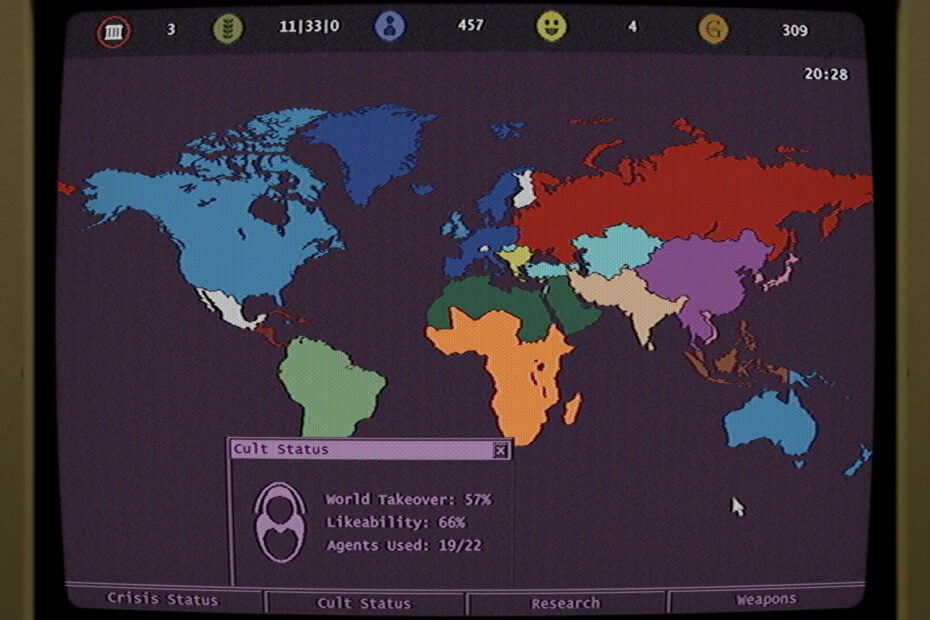Viewport: 930px width, 620px height.
Task: Click the cult emblem in Cult Status window
Action: click(278, 522)
